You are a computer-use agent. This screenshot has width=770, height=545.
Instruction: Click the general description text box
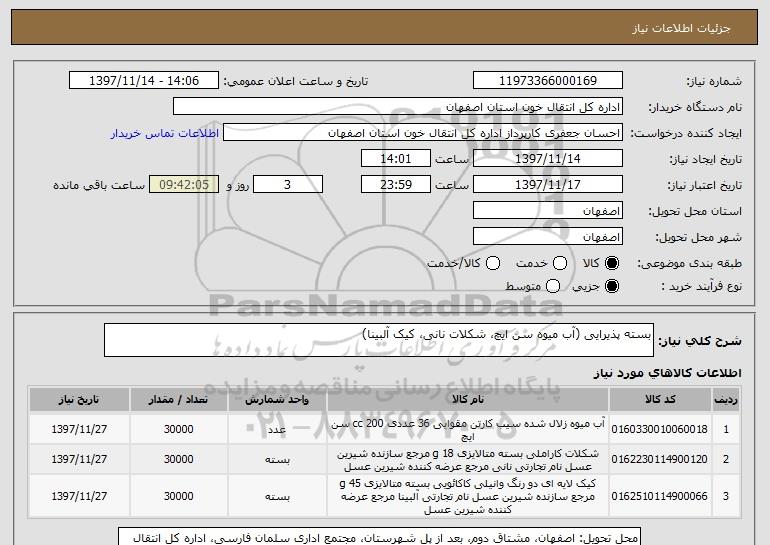tap(379, 340)
